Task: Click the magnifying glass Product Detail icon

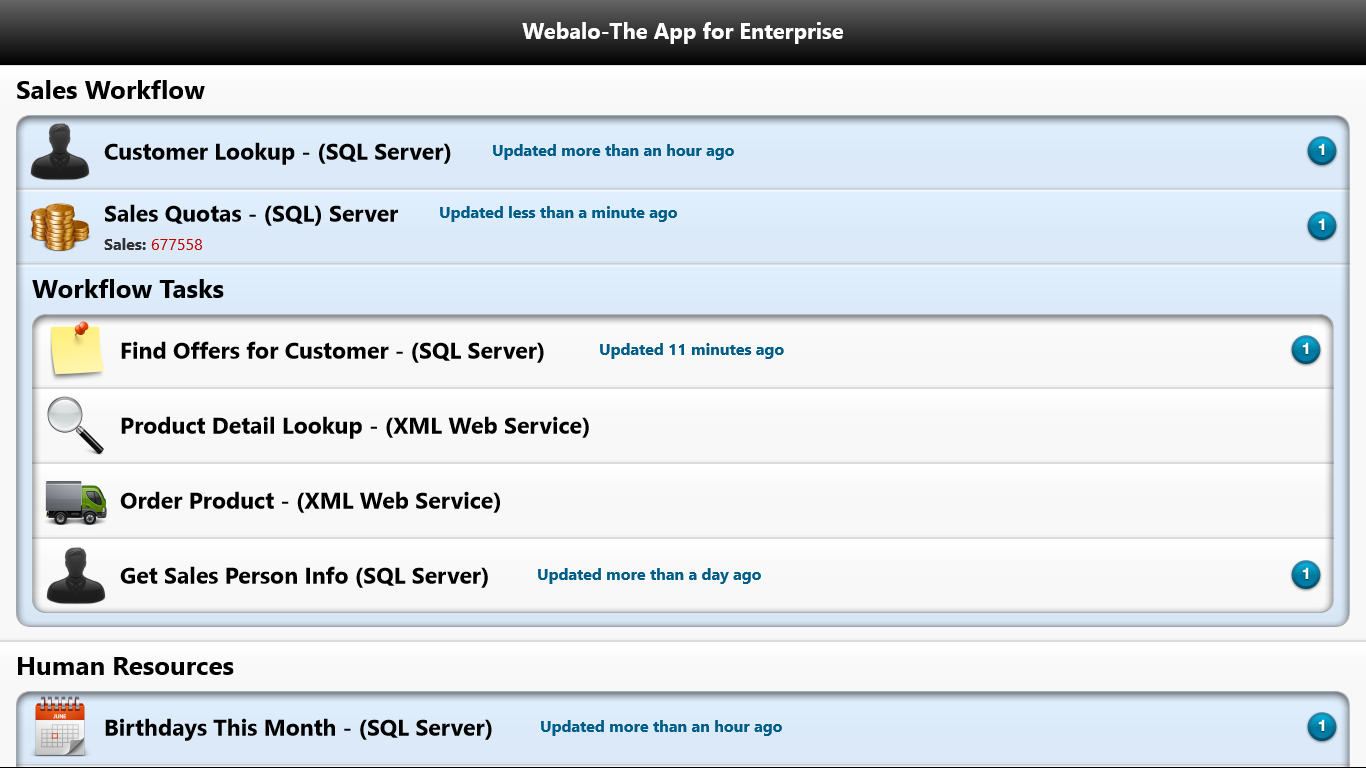Action: (x=76, y=426)
